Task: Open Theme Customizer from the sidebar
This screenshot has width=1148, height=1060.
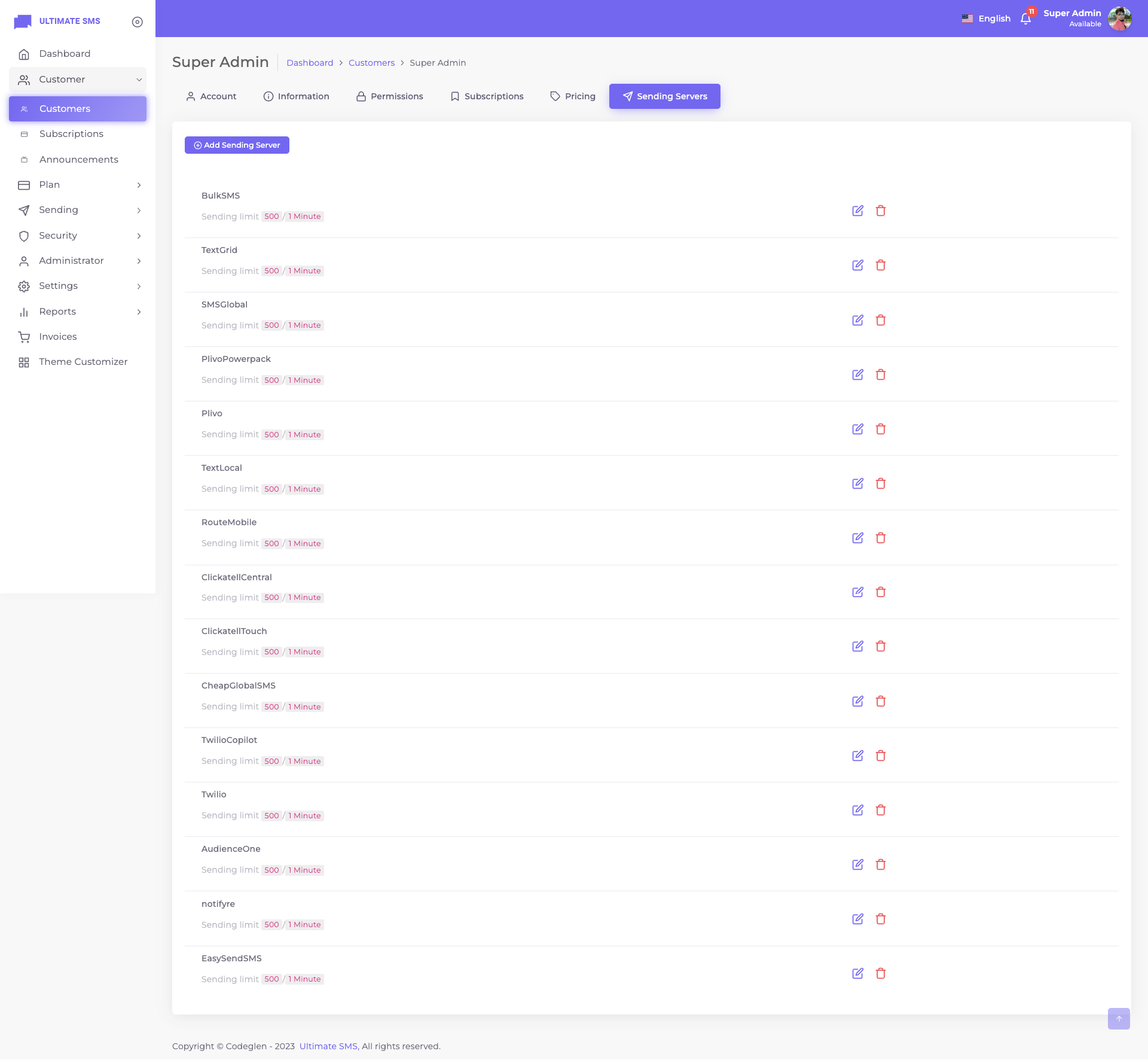Action: (83, 362)
